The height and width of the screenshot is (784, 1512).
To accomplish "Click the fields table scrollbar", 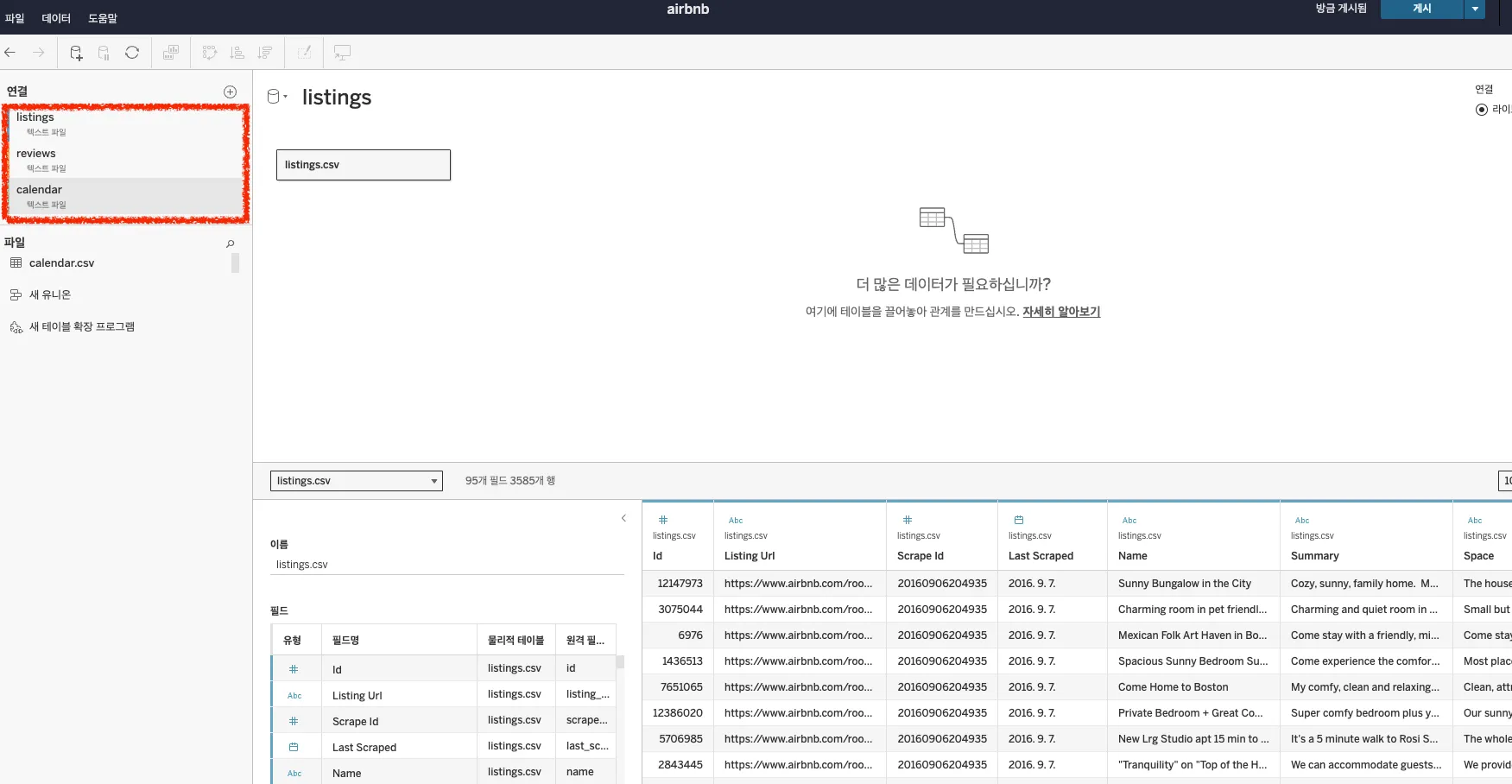I will pos(620,662).
